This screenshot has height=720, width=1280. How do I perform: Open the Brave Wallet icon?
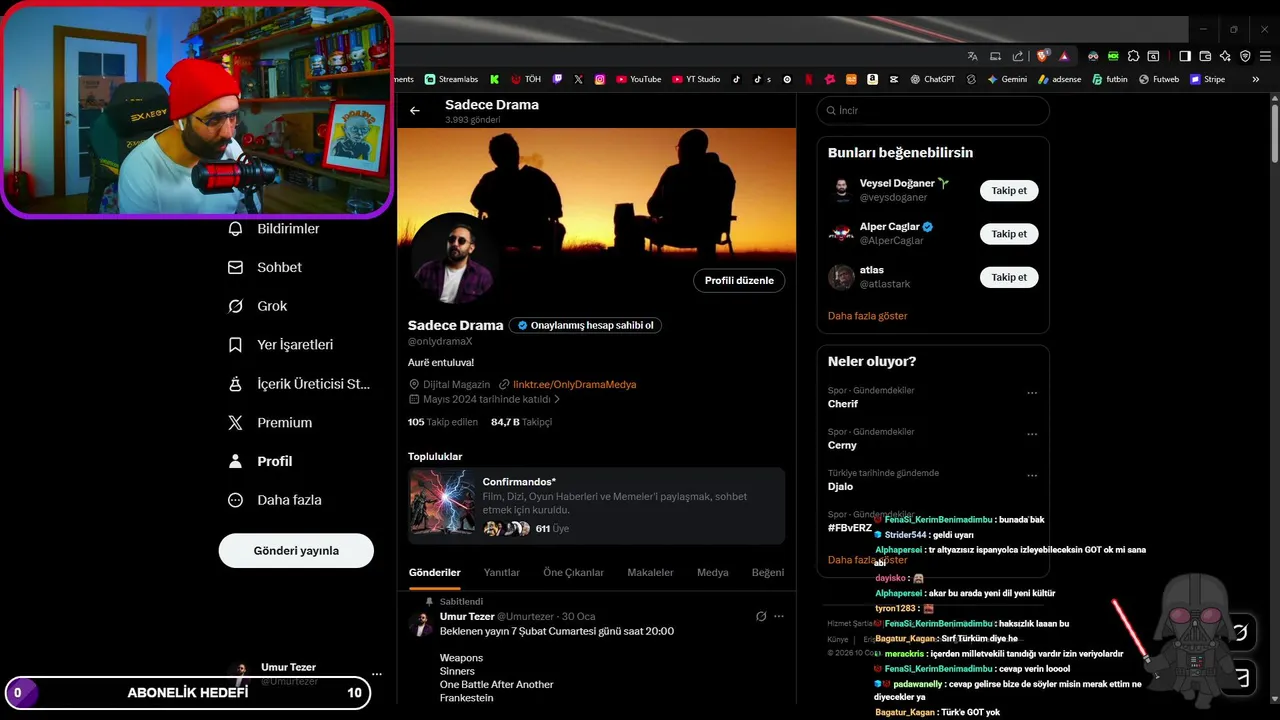[x=1205, y=56]
